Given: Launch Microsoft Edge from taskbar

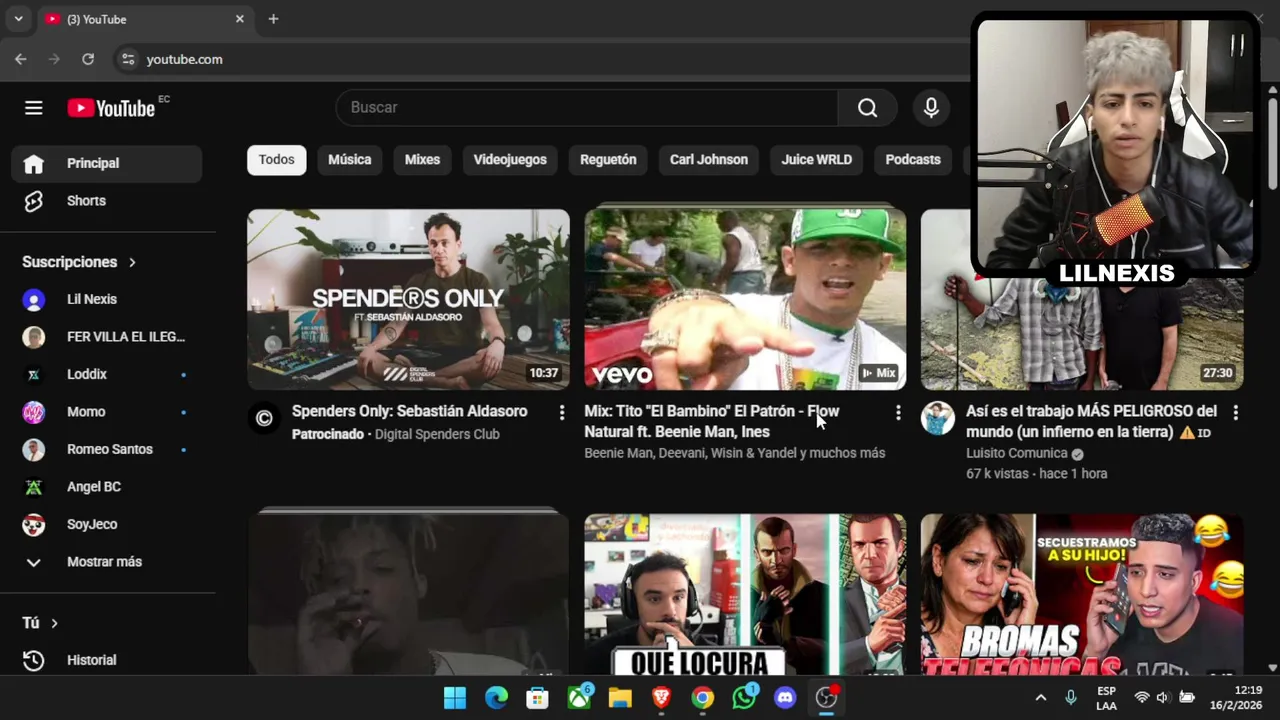Looking at the screenshot, I should (x=496, y=698).
